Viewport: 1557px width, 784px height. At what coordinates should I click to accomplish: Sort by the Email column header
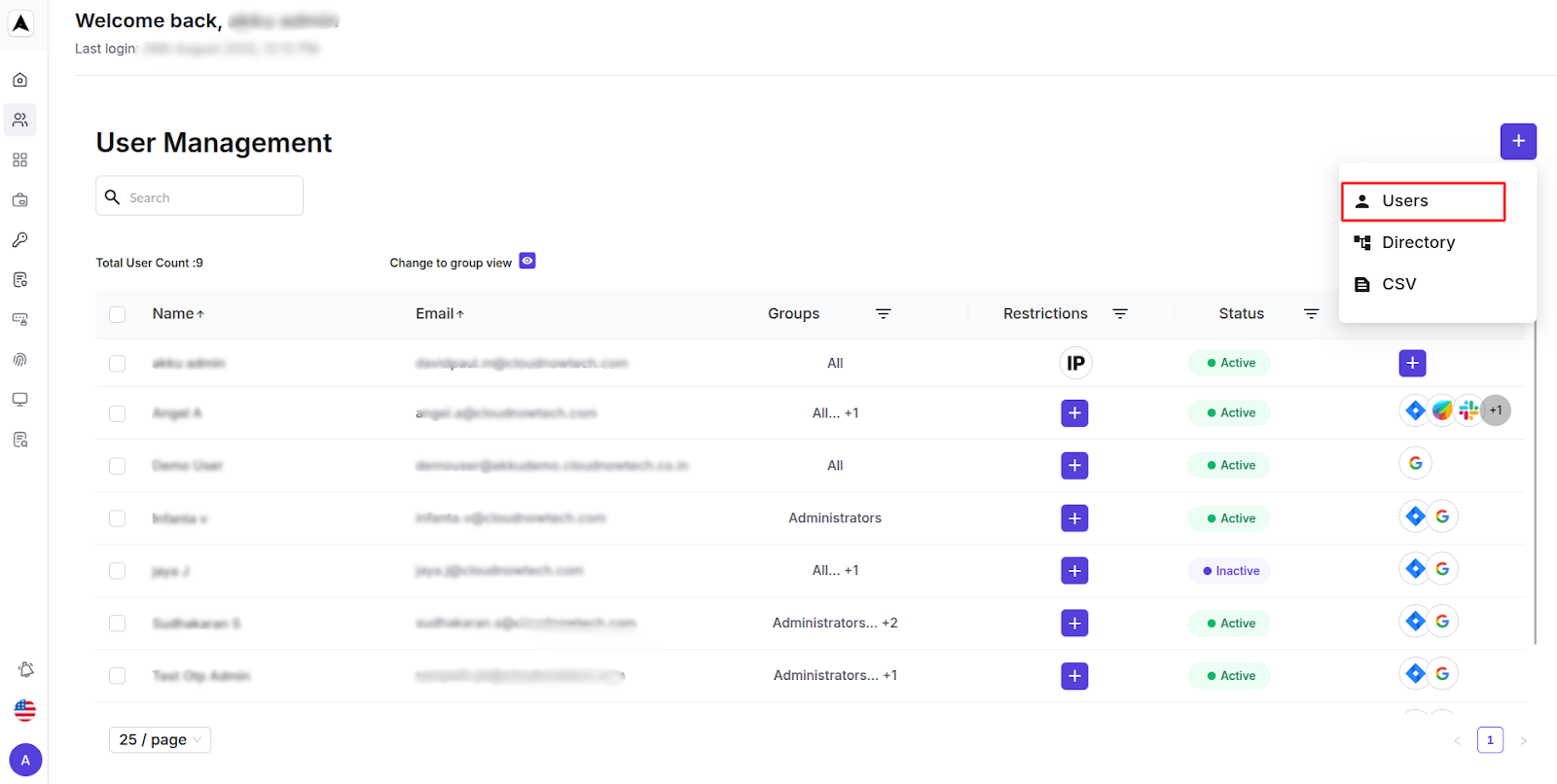tap(440, 313)
